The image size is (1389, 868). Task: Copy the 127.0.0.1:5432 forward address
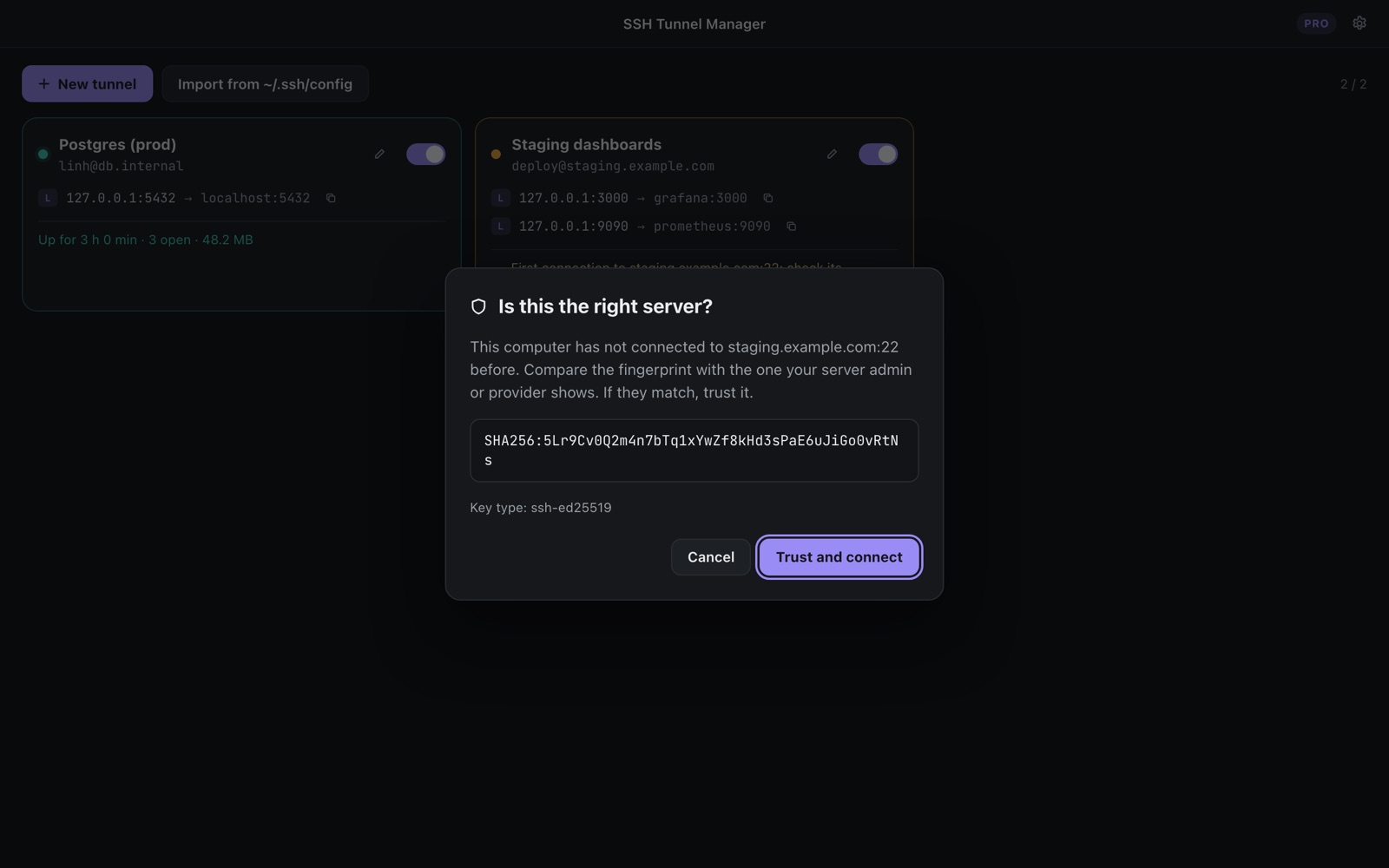point(331,198)
